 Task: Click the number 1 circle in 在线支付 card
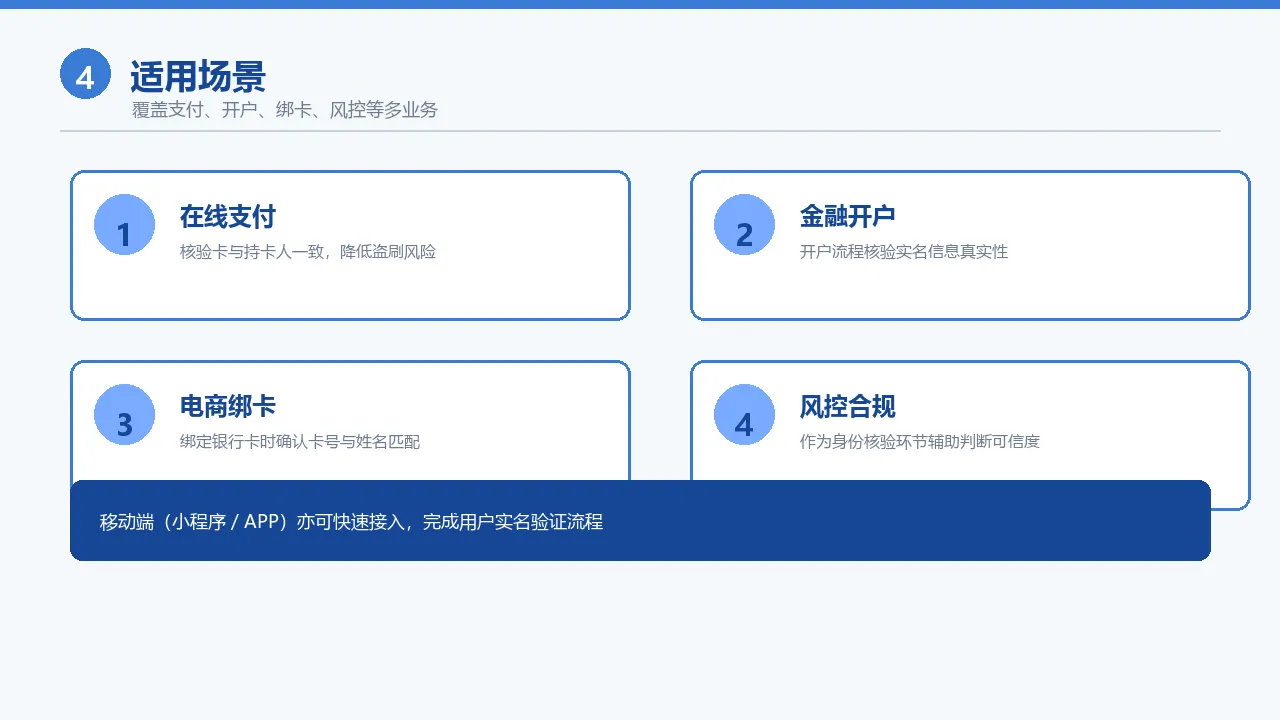coord(124,225)
